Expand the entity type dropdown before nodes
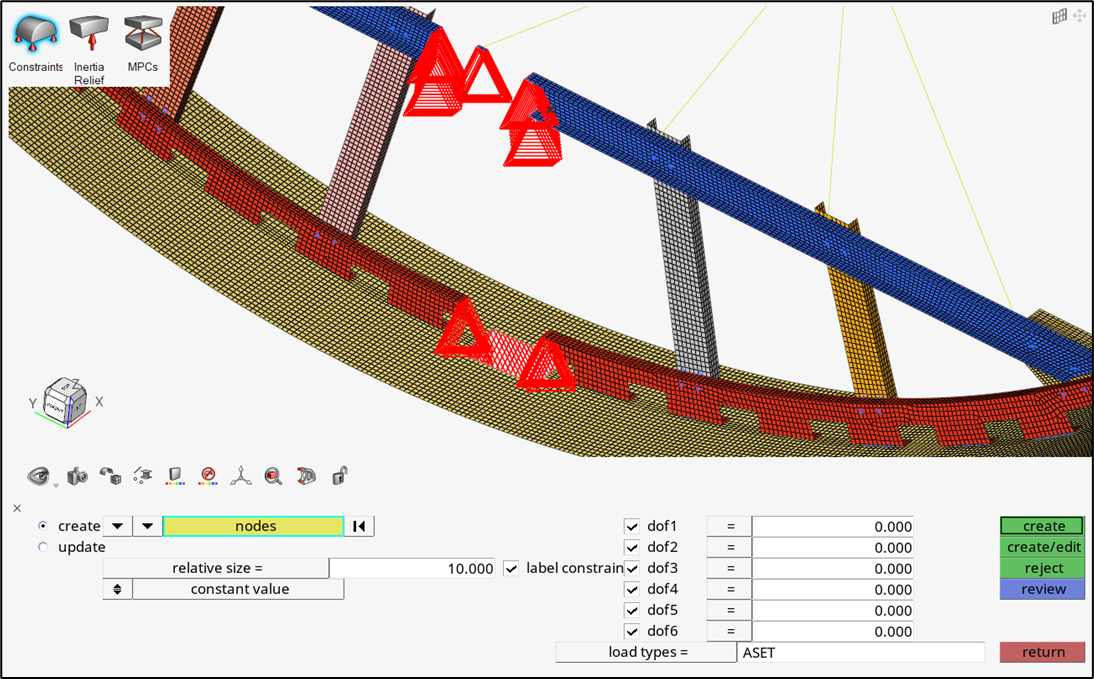This screenshot has height=679, width=1094. click(147, 526)
